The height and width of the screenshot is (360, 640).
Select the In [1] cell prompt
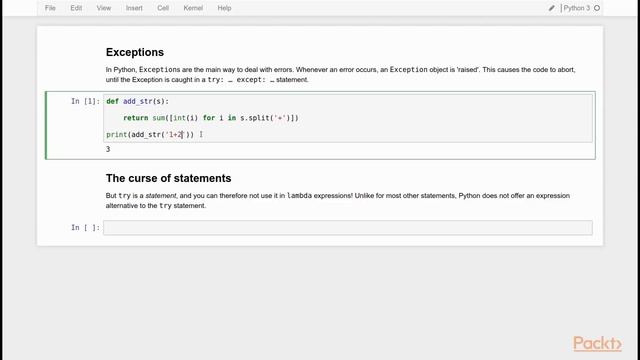coord(85,101)
